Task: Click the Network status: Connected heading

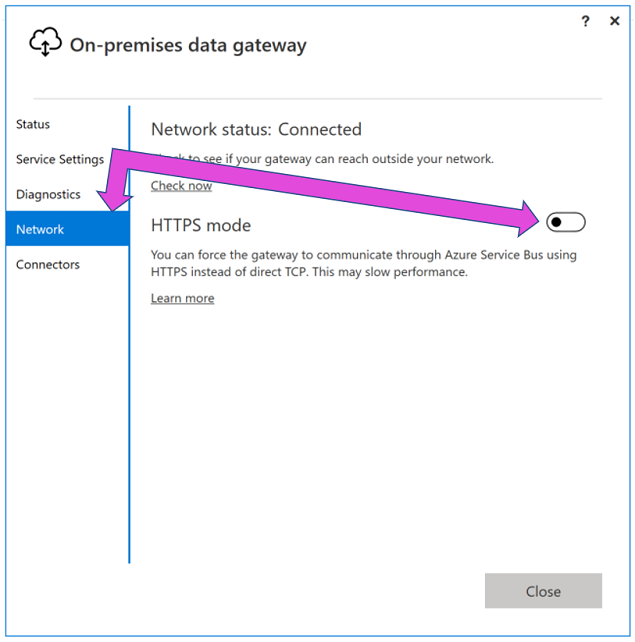Action: pos(256,129)
